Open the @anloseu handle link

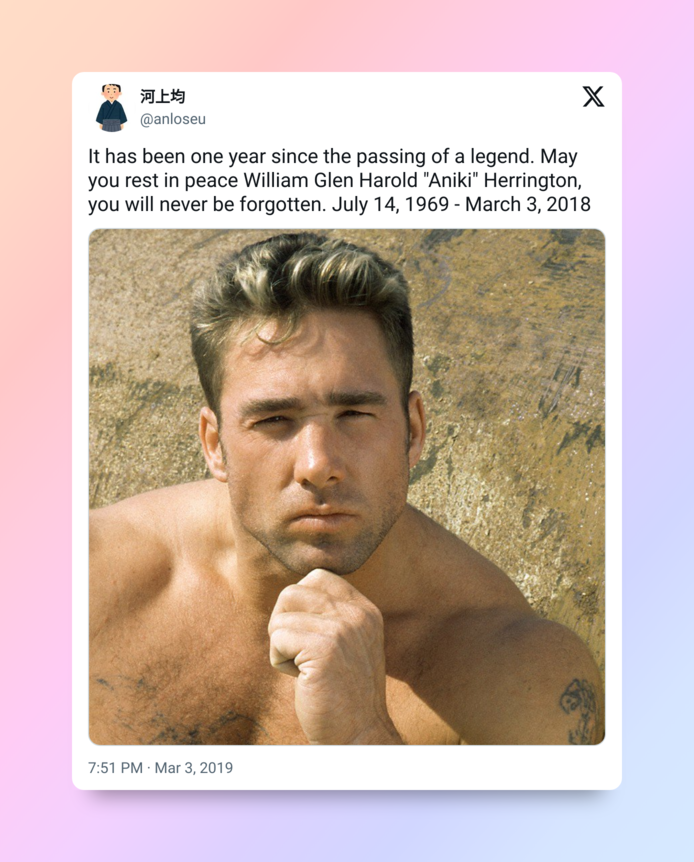[x=173, y=119]
